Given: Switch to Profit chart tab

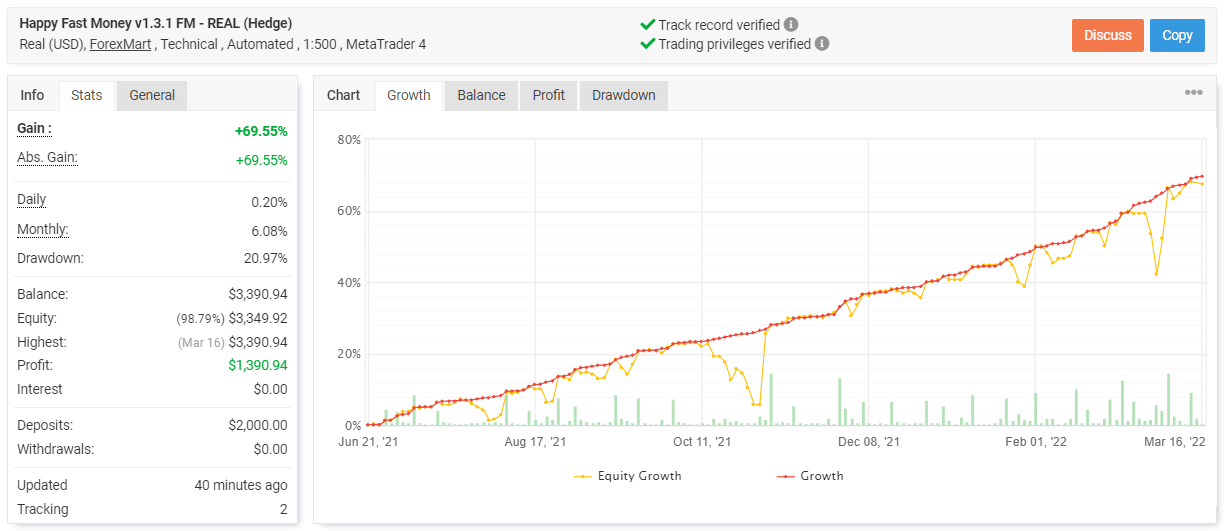Looking at the screenshot, I should (x=548, y=95).
